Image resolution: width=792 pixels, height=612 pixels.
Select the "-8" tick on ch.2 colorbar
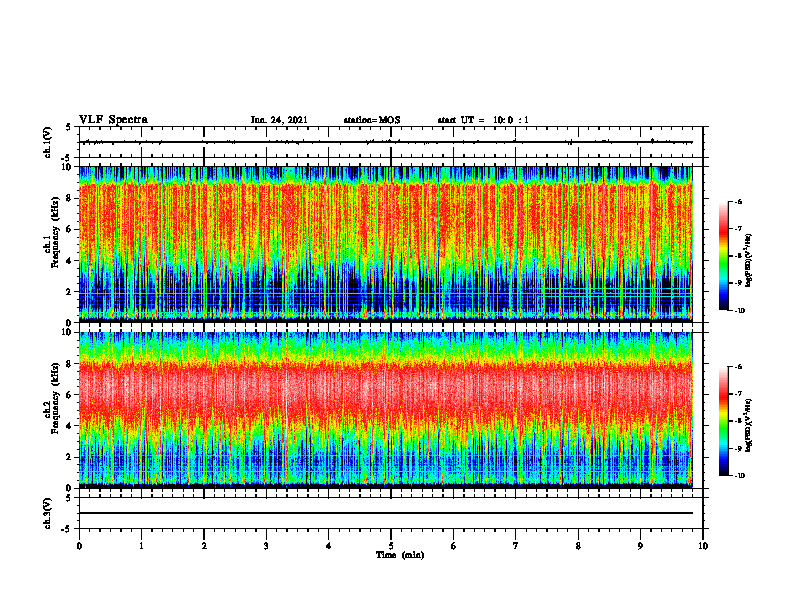click(x=738, y=421)
